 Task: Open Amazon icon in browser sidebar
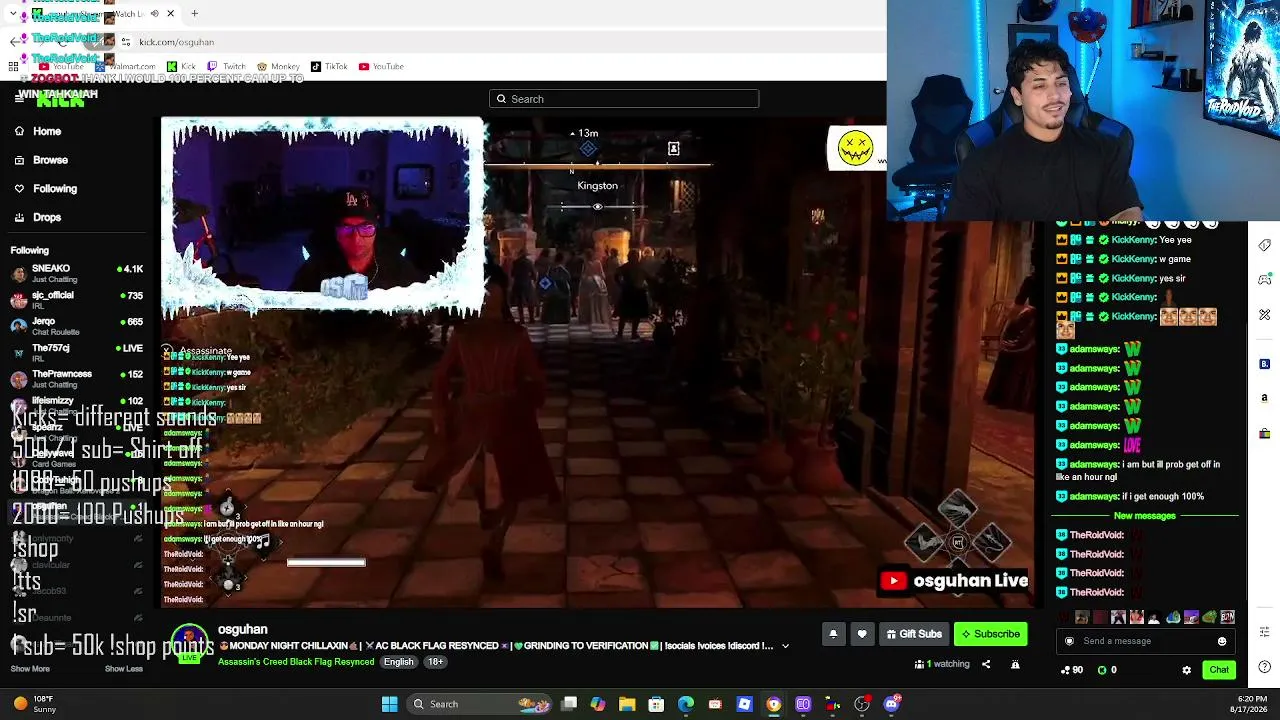pyautogui.click(x=1265, y=398)
